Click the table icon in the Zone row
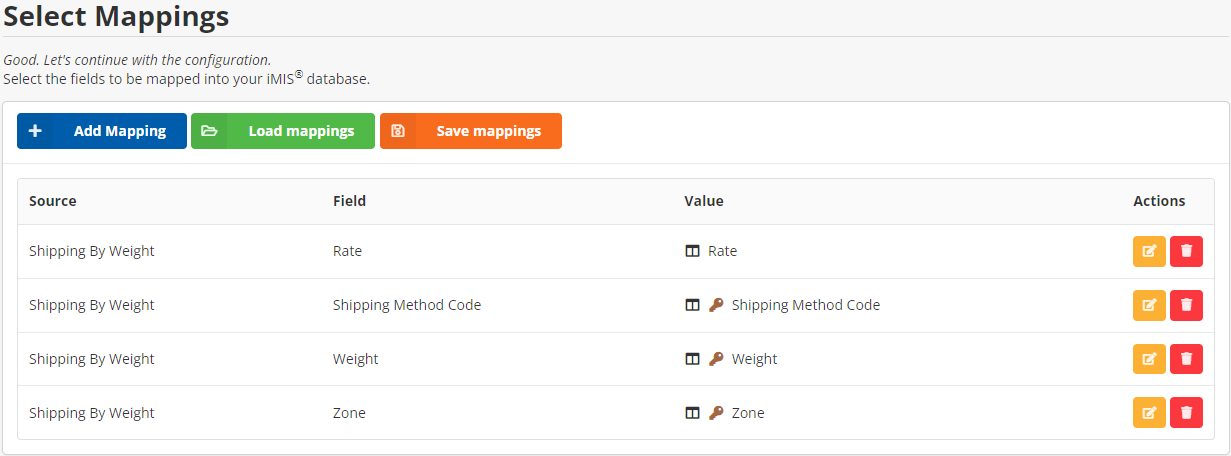 [x=692, y=413]
